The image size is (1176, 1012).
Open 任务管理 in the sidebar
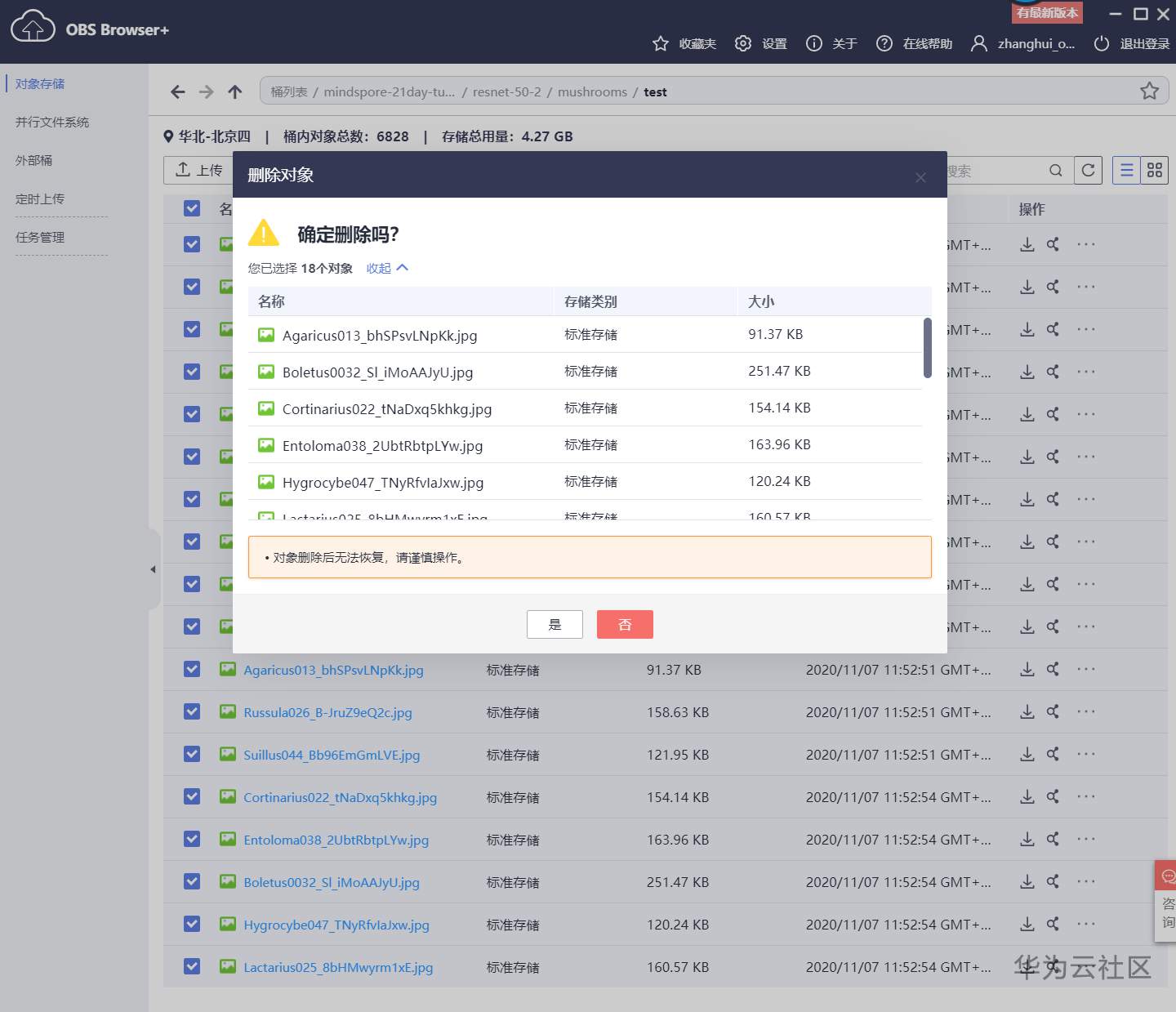pyautogui.click(x=40, y=238)
